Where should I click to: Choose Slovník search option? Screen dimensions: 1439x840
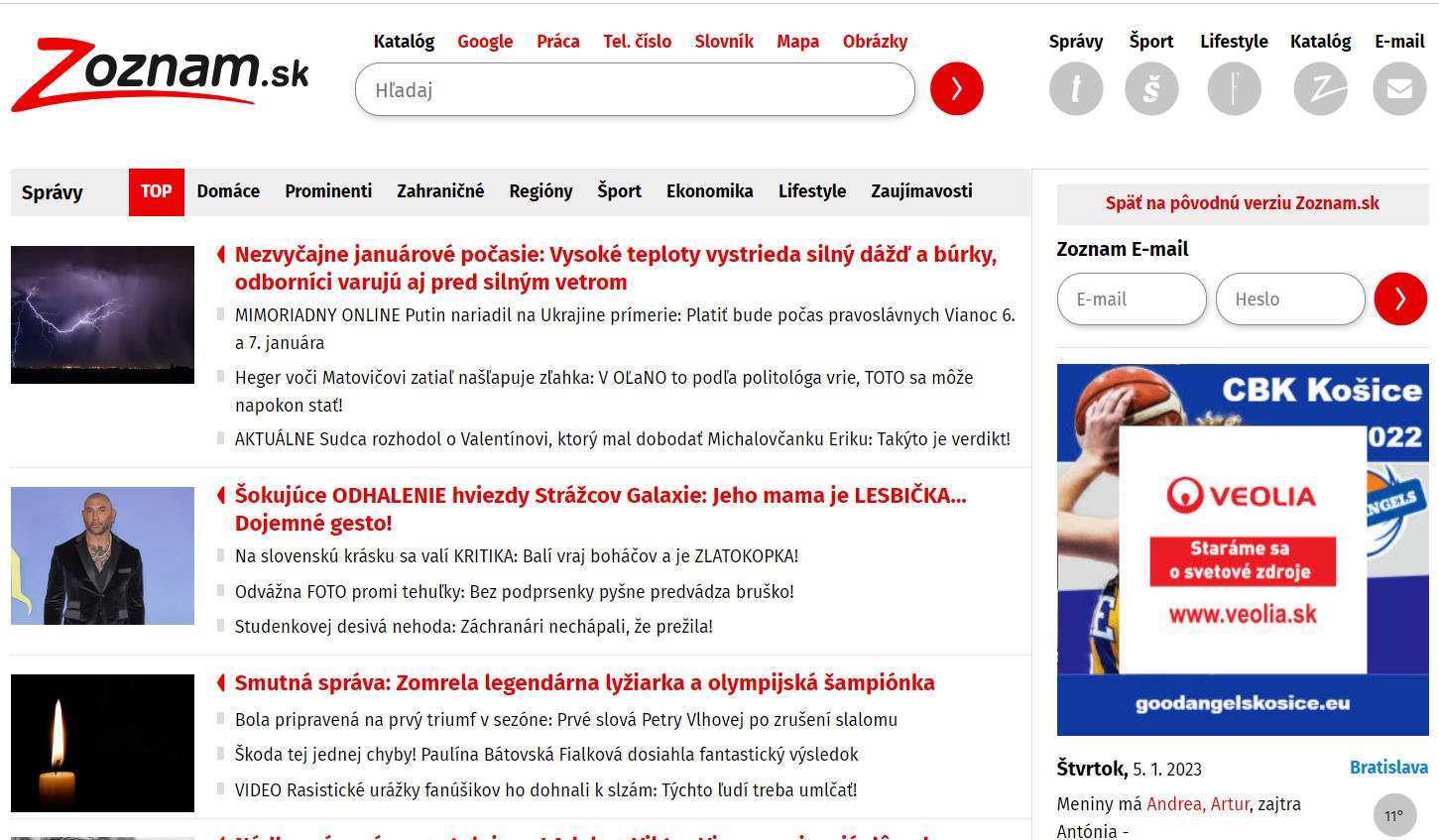click(724, 42)
